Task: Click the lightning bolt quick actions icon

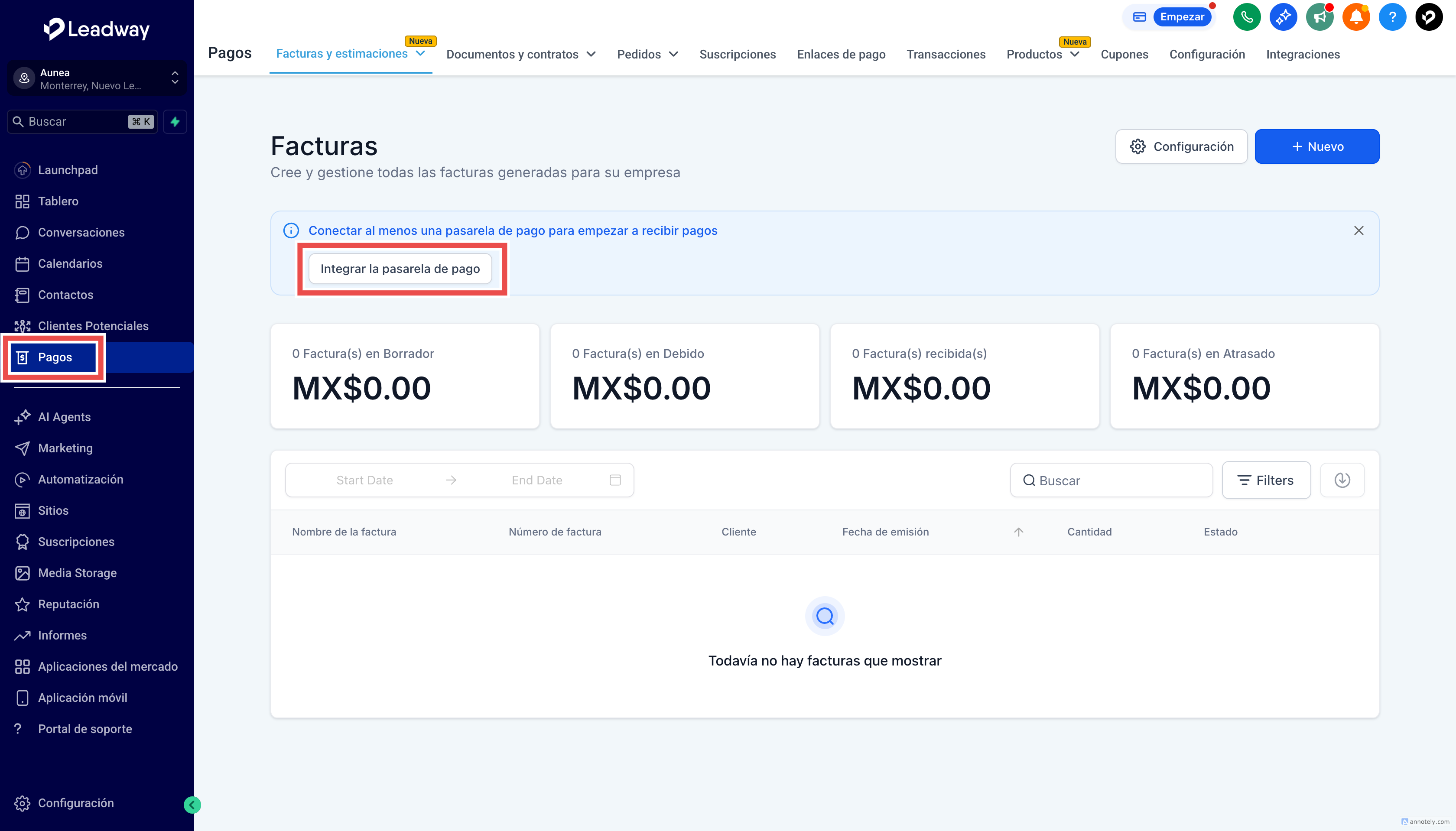Action: 175,122
